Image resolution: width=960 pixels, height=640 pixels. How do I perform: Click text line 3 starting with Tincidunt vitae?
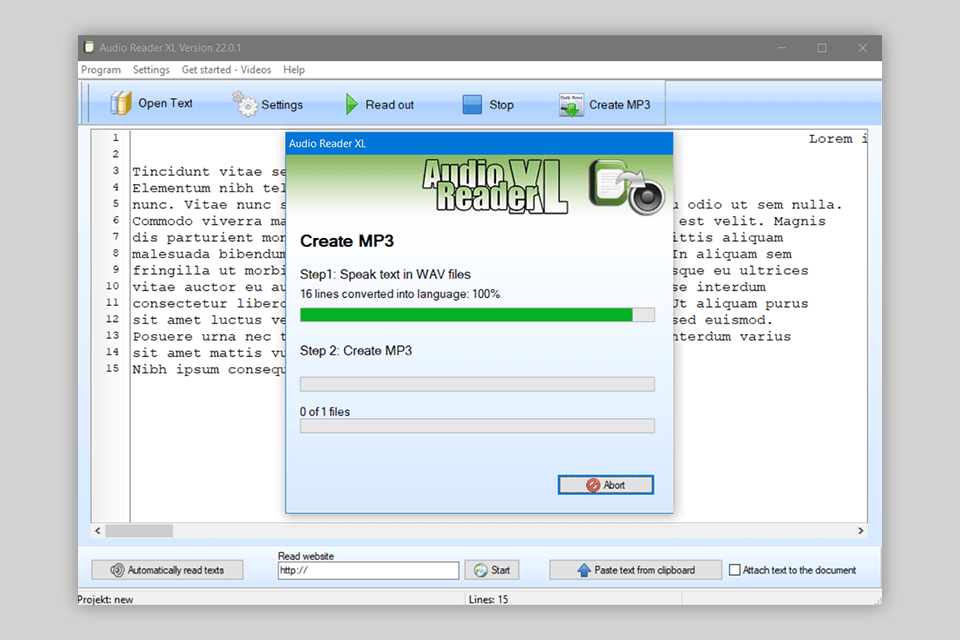(209, 171)
